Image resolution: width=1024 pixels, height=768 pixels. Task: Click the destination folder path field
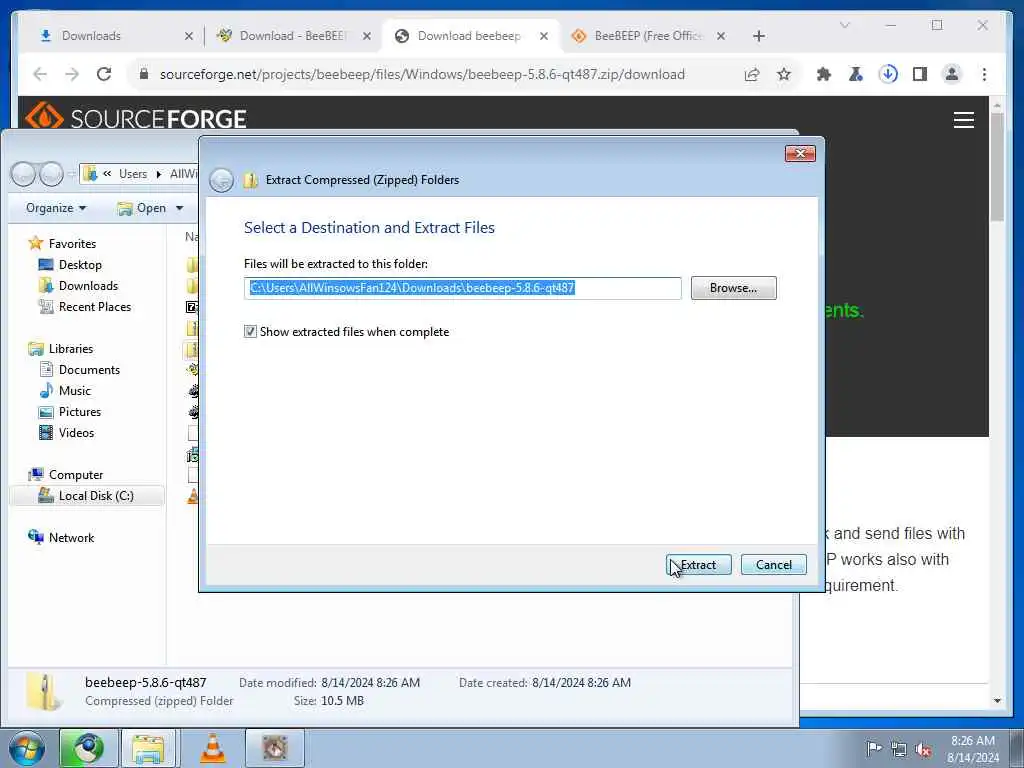[462, 288]
